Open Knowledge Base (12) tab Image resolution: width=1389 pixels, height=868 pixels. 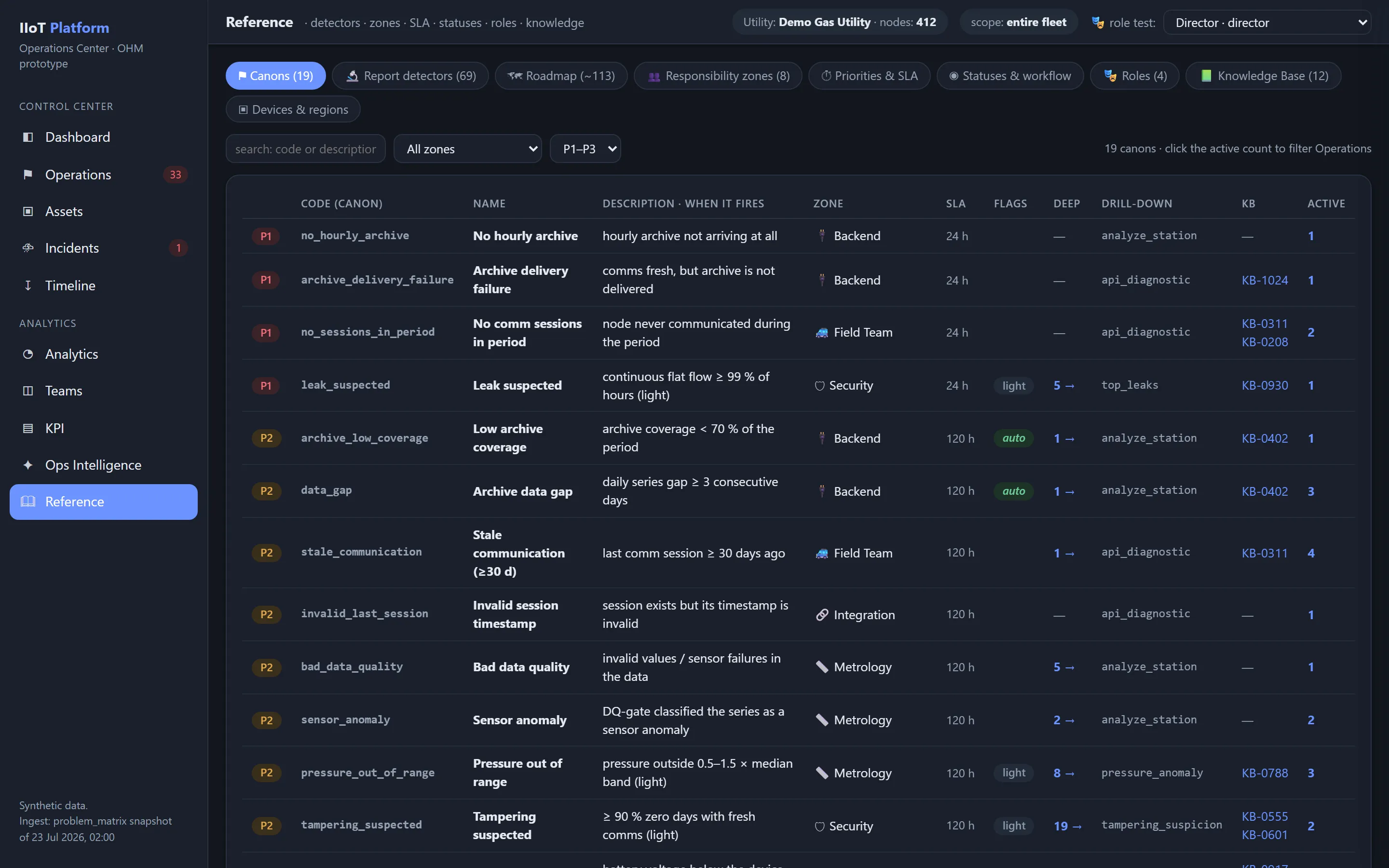pyautogui.click(x=1263, y=76)
